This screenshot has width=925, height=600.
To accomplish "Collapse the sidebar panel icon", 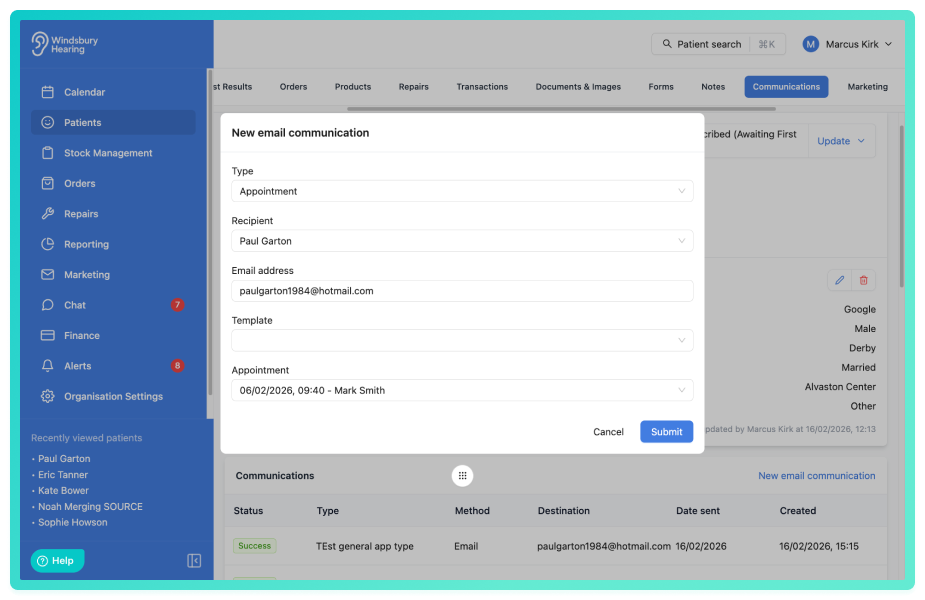I will [194, 560].
